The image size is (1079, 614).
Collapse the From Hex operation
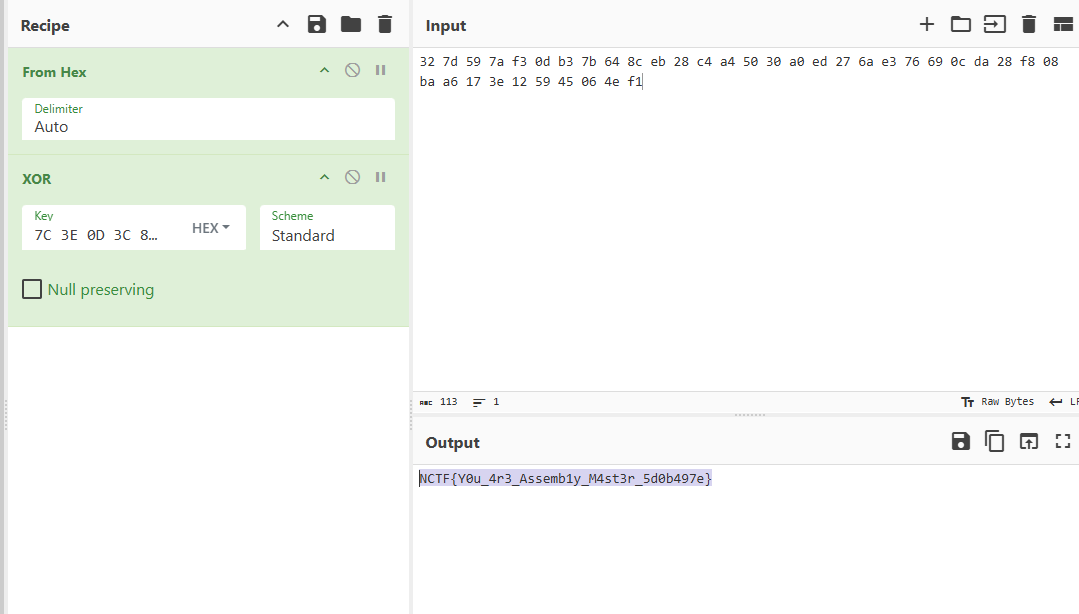[324, 70]
